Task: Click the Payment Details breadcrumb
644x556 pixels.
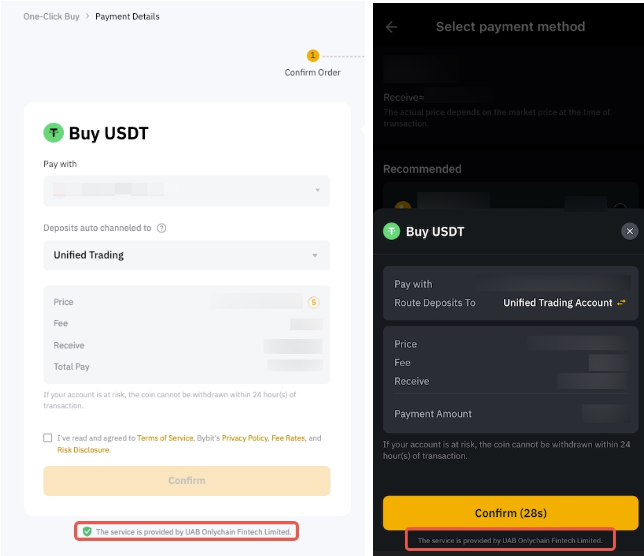Action: (127, 17)
